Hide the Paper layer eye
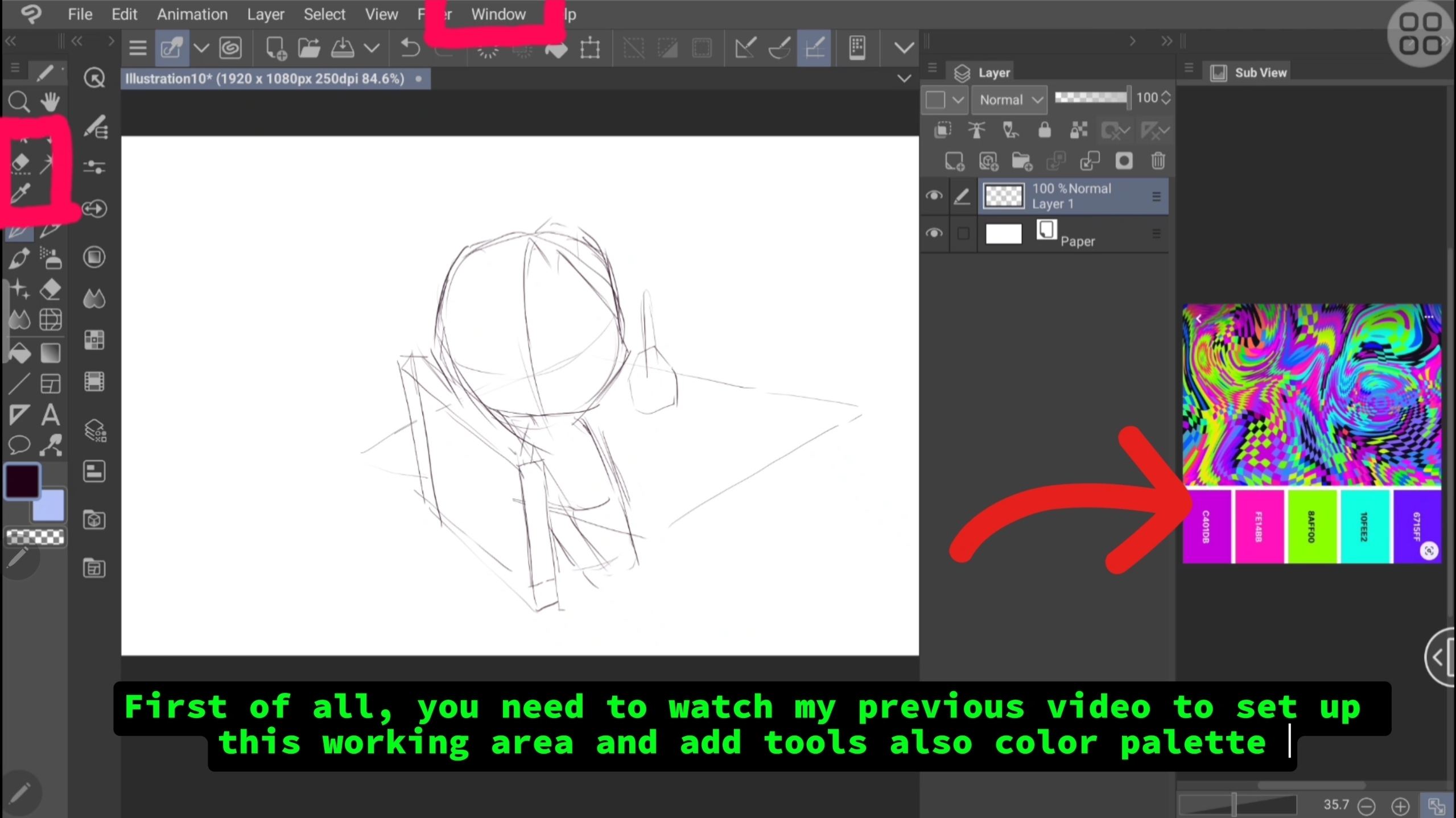 pyautogui.click(x=934, y=233)
